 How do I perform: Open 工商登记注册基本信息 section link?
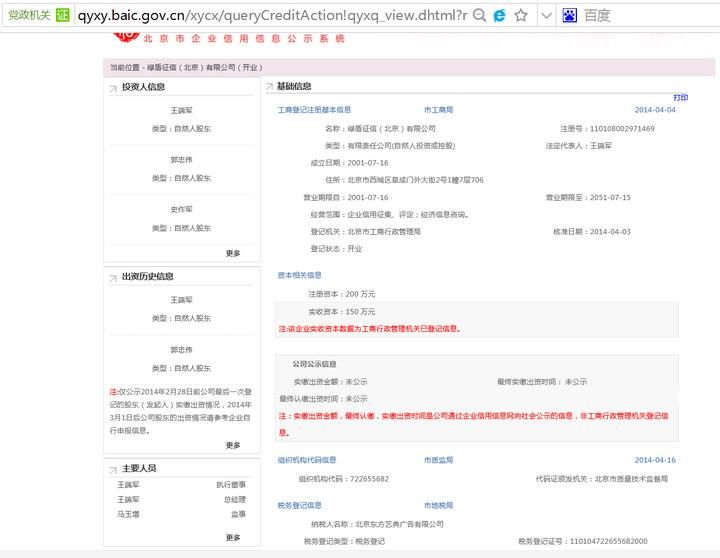click(x=314, y=110)
